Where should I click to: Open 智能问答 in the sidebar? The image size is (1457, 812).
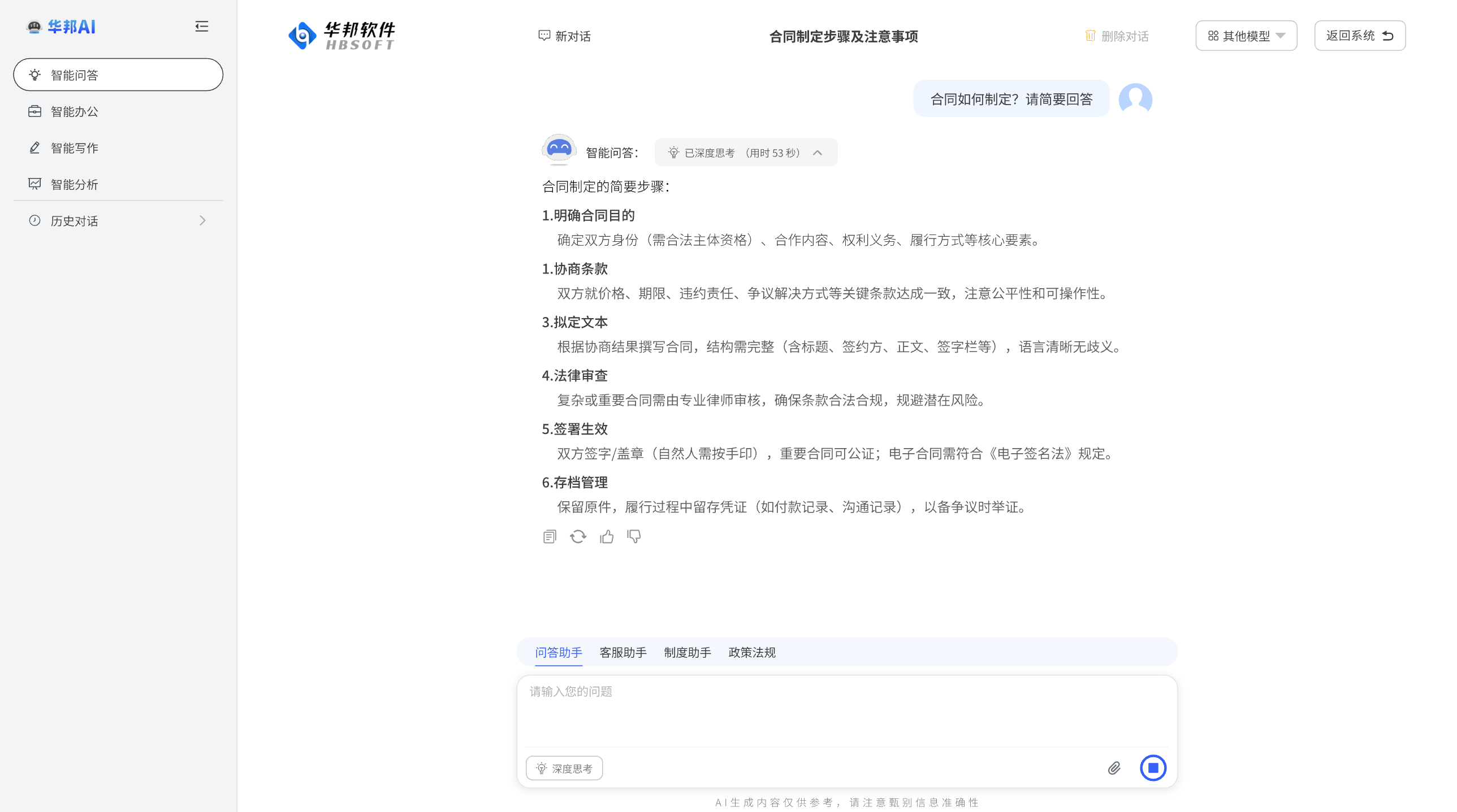pyautogui.click(x=118, y=75)
